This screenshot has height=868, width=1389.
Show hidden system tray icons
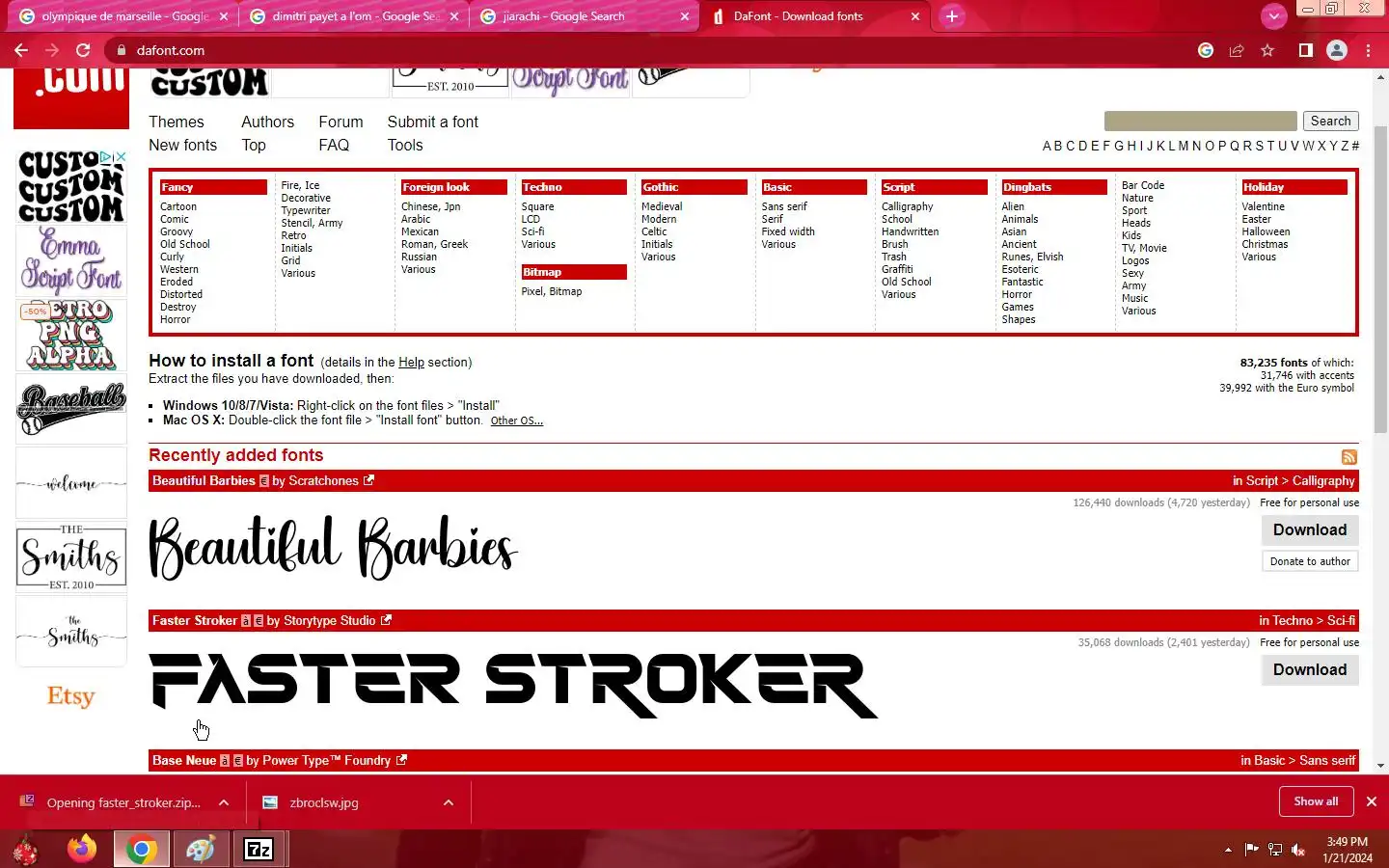click(x=1228, y=850)
